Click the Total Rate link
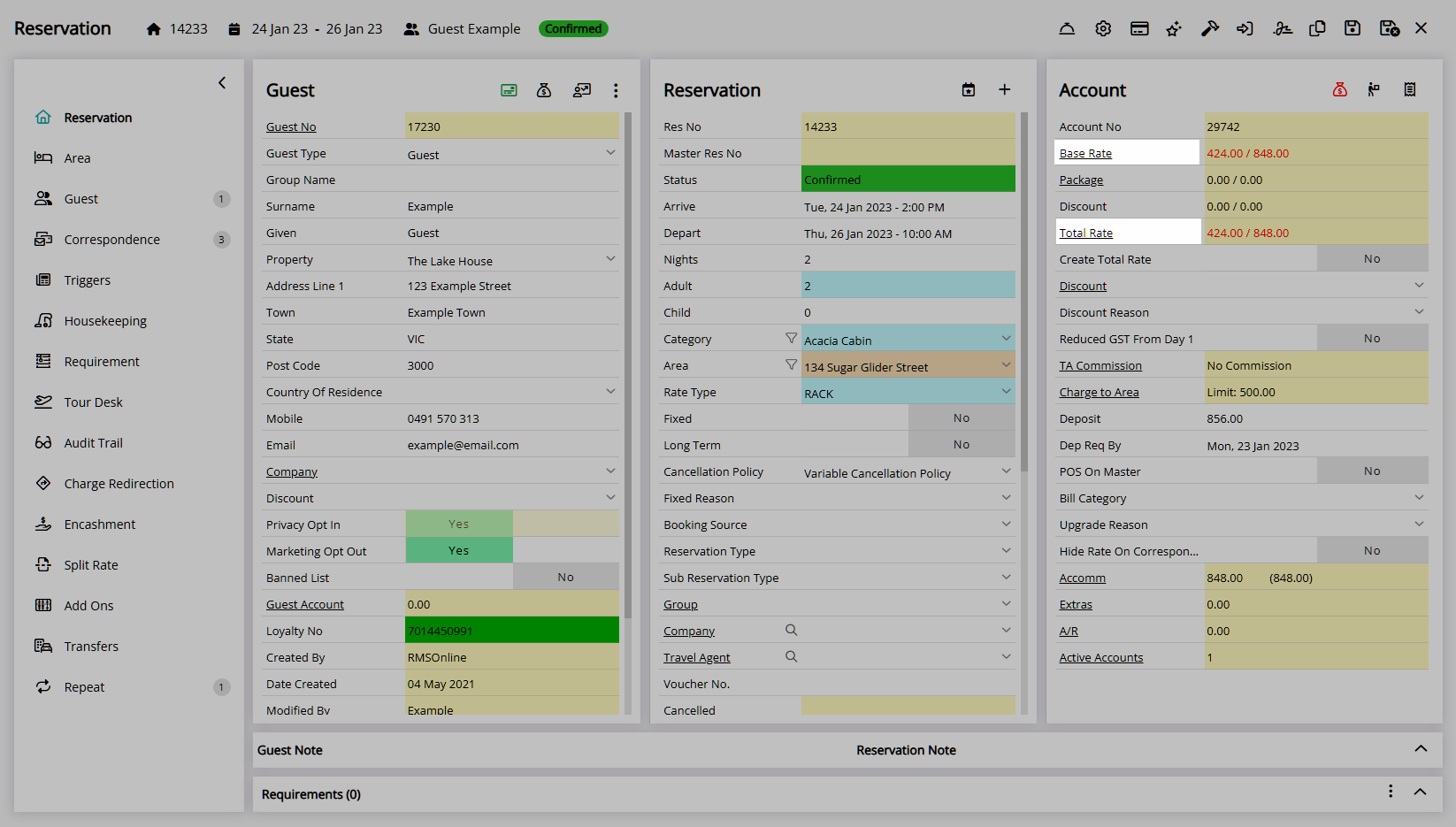This screenshot has width=1456, height=827. [1086, 233]
